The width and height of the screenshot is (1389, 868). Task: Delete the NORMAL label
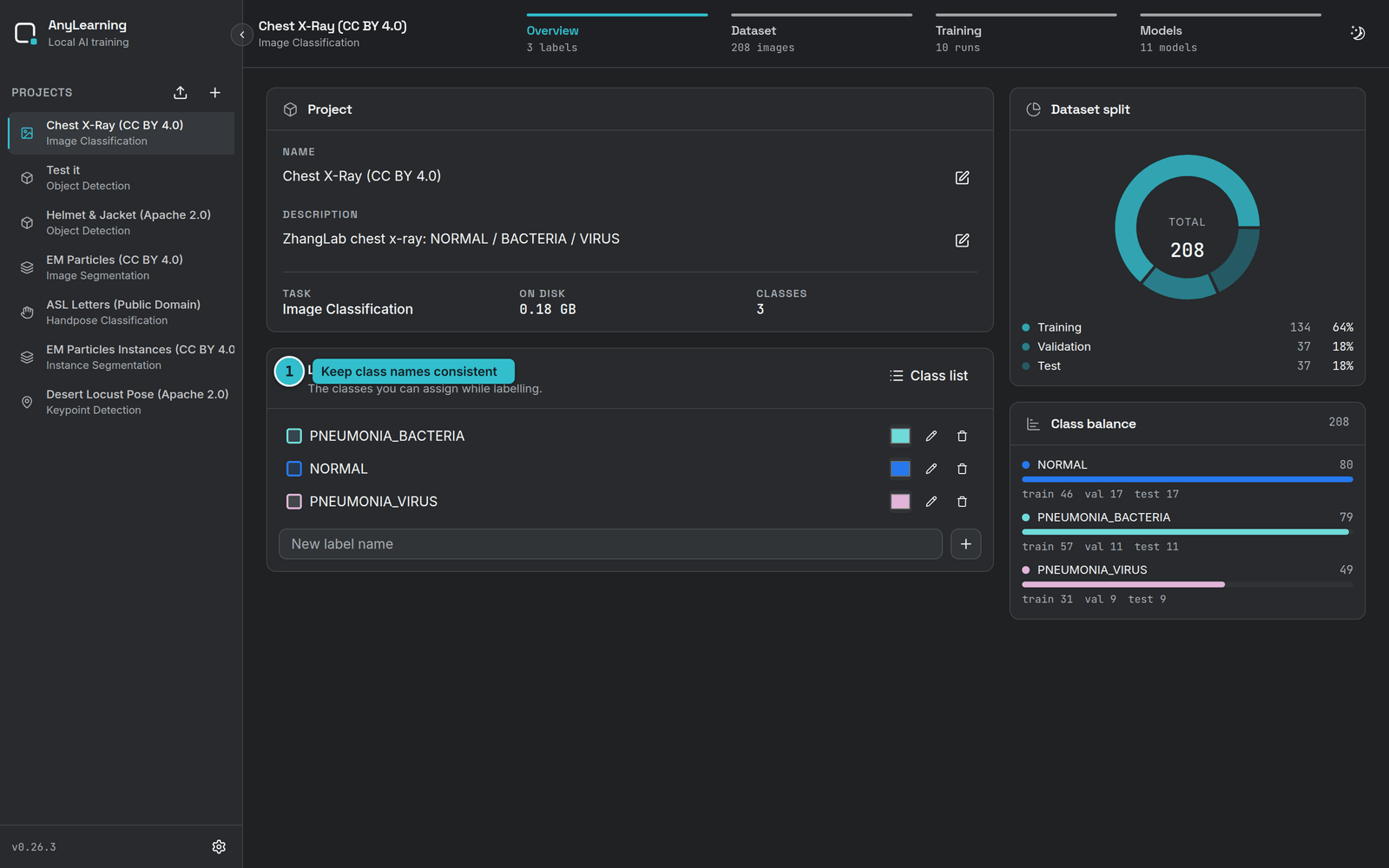click(962, 469)
